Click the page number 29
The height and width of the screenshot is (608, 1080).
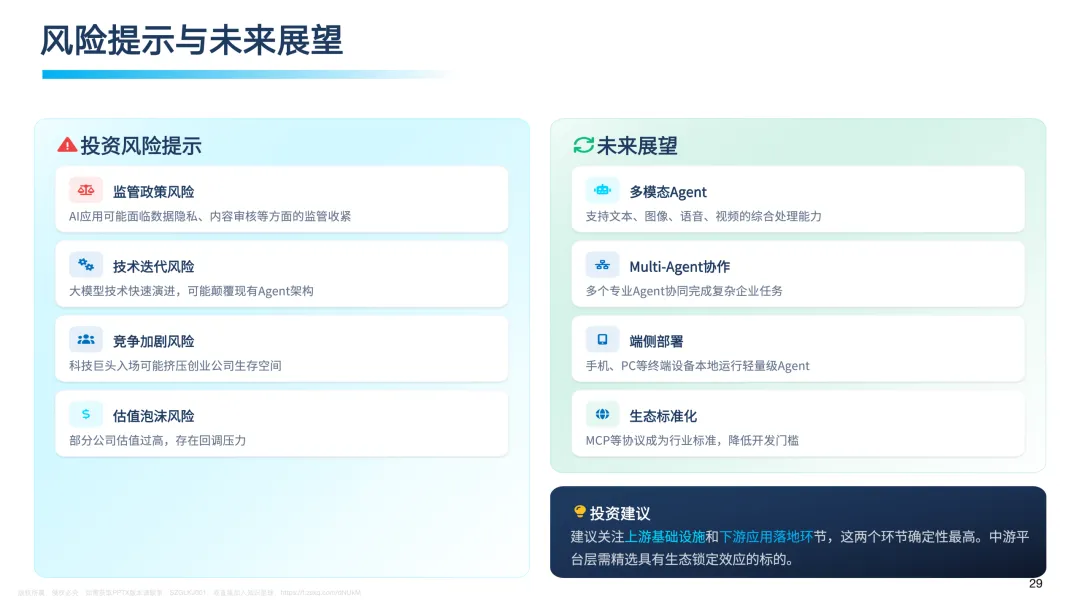1035,584
